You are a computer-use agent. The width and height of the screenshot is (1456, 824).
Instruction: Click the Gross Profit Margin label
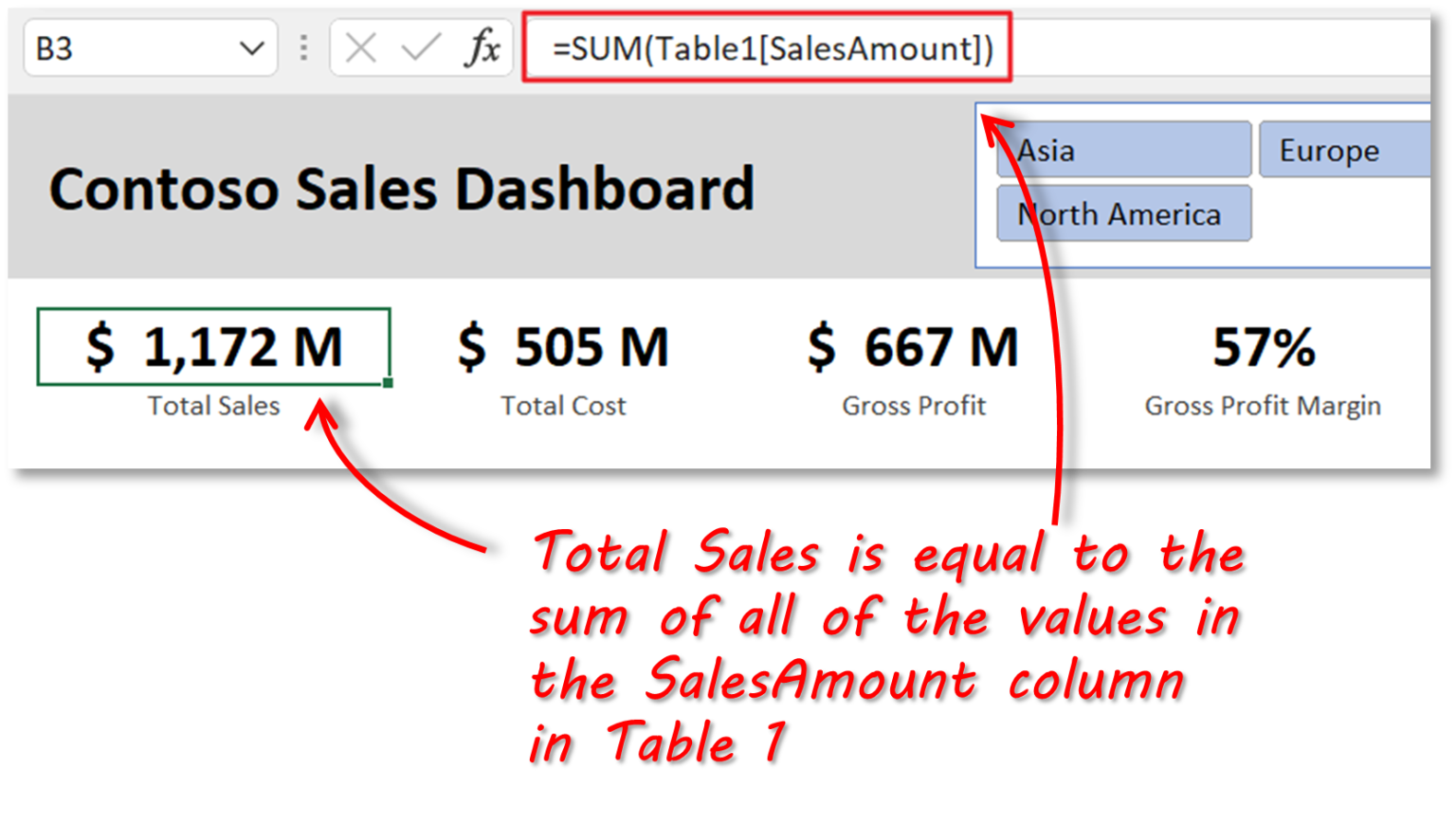1263,406
